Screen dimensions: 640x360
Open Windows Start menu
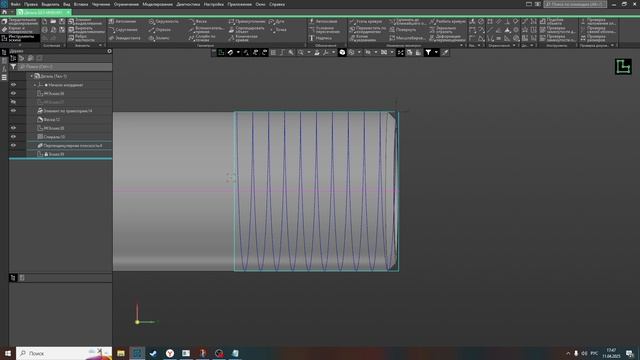click(x=8, y=353)
